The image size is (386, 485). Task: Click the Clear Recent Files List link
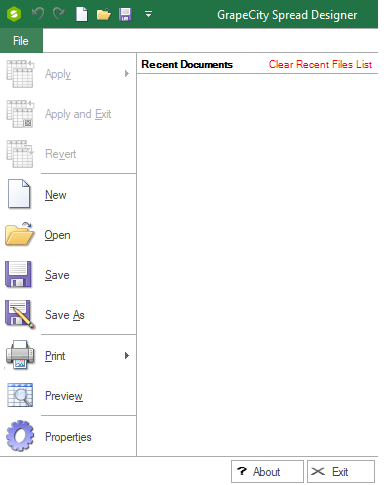pos(320,64)
